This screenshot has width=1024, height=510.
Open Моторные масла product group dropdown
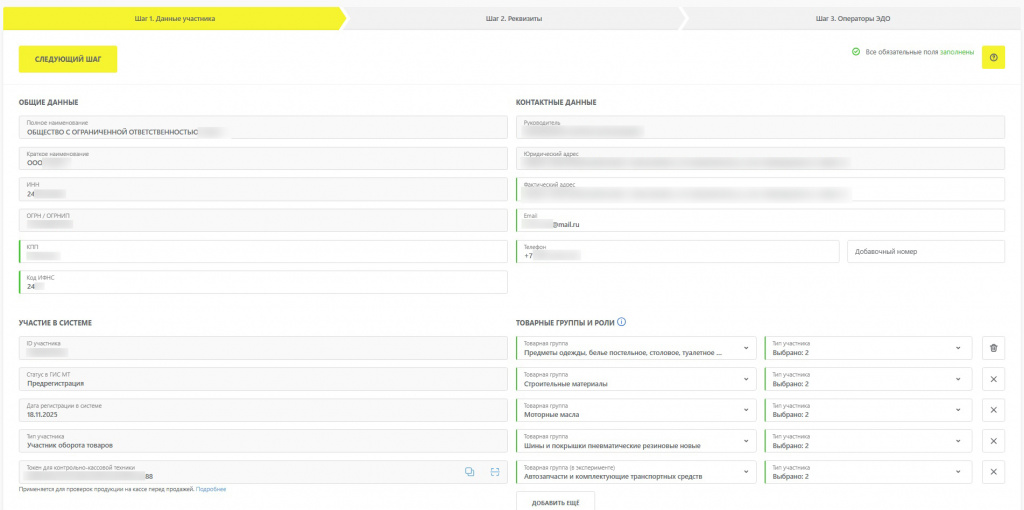click(x=636, y=410)
